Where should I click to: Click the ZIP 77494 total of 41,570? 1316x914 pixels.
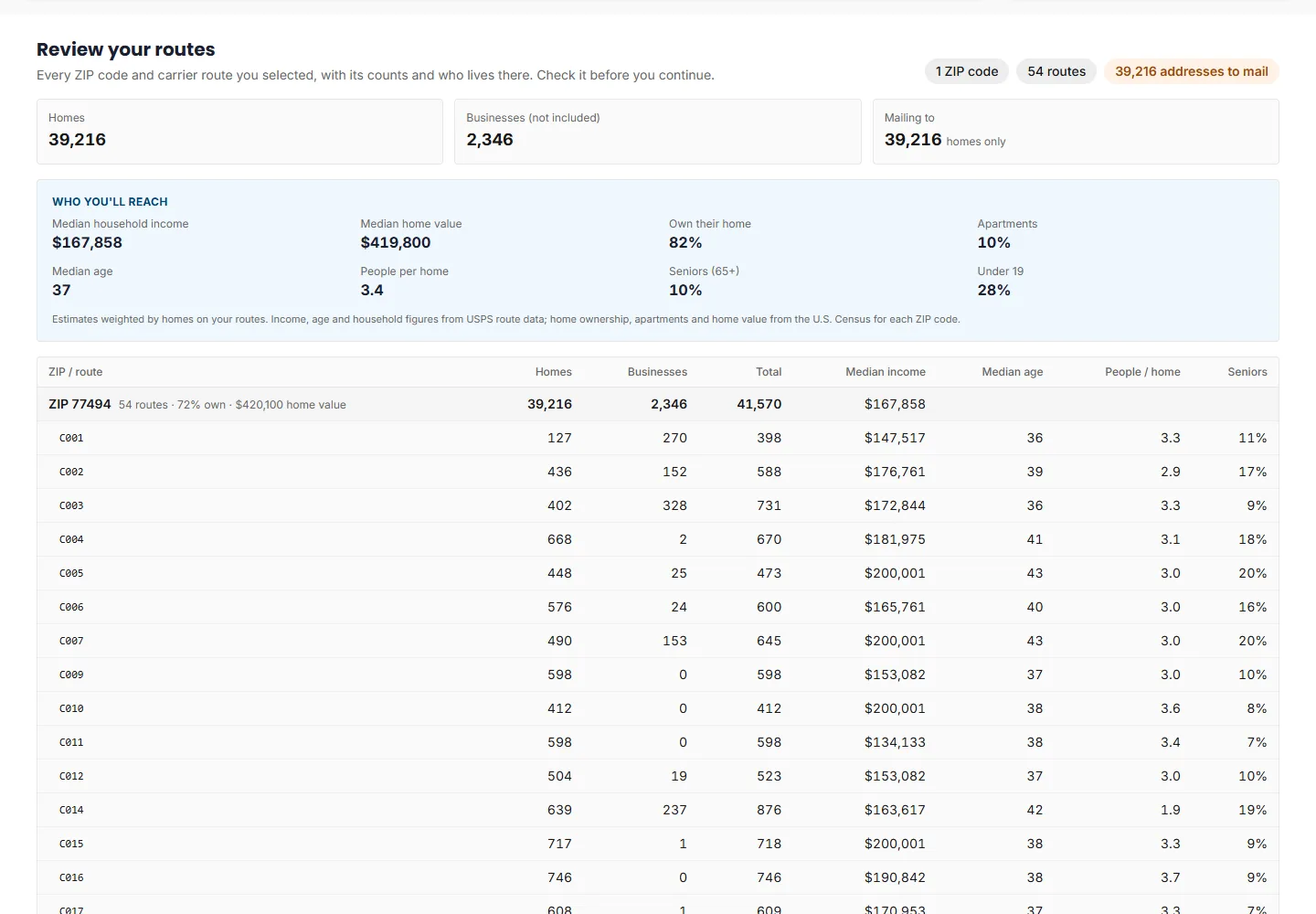759,404
